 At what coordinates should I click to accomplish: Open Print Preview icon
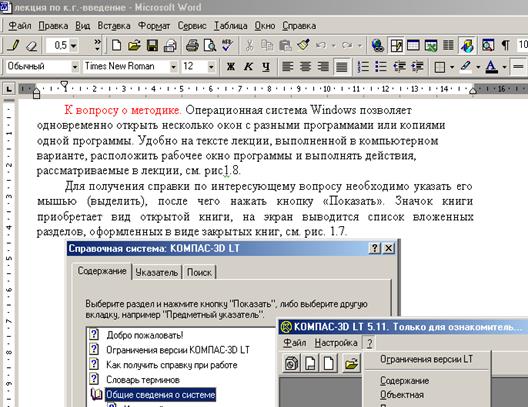[x=210, y=45]
